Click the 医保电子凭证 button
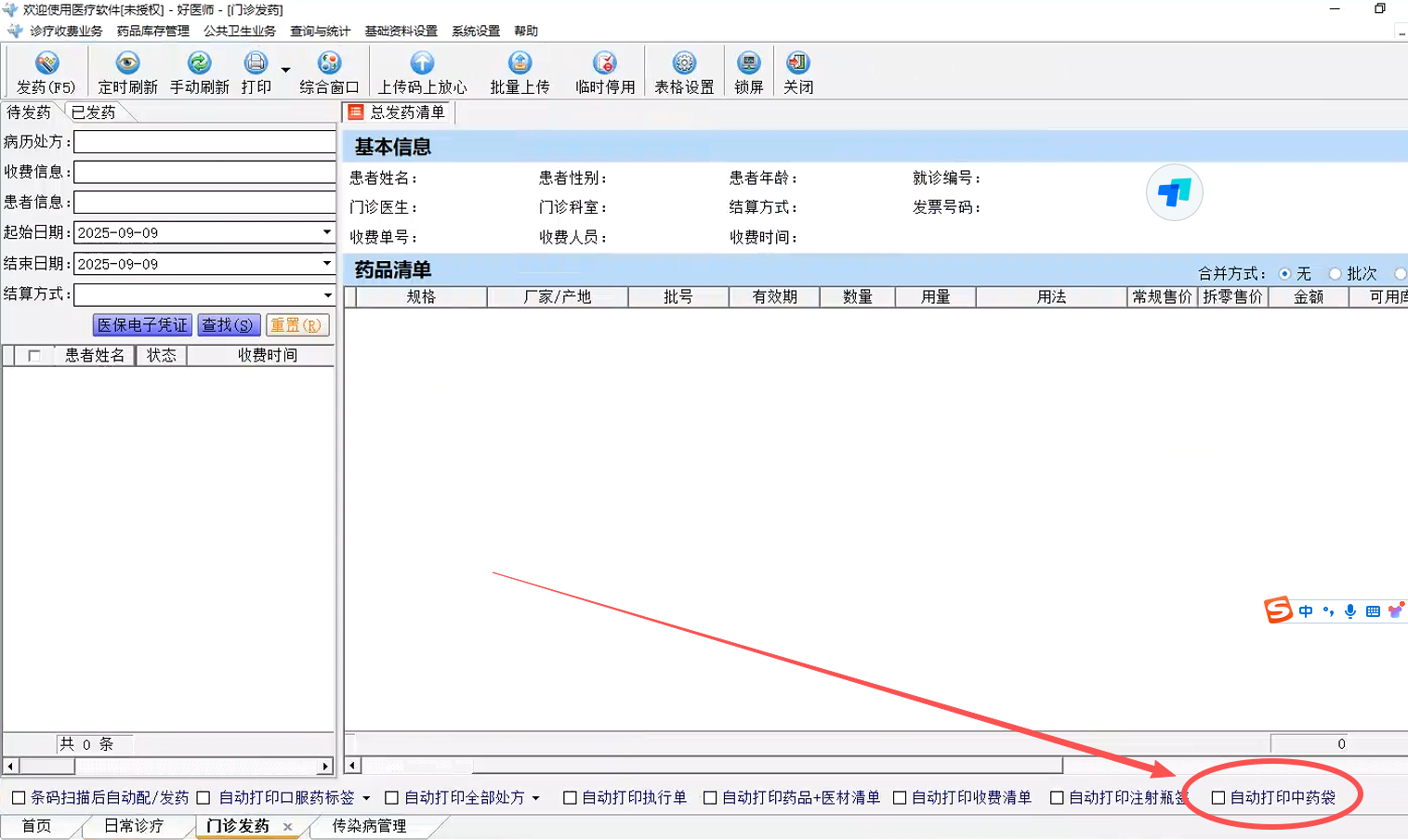Screen dimensions: 1408x840 (x=142, y=325)
